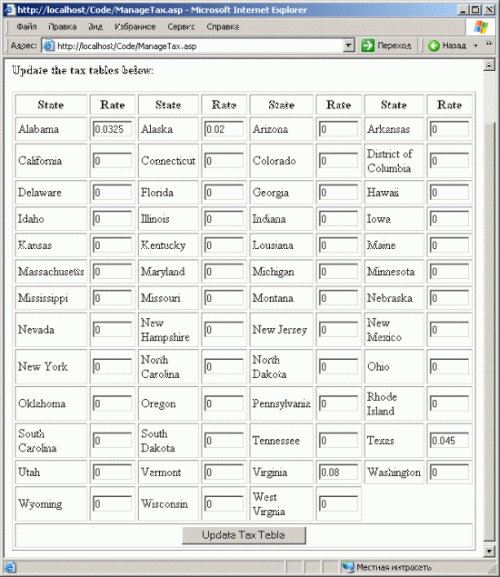This screenshot has width=500, height=577.
Task: Click the Texas rate input field
Action: click(449, 440)
